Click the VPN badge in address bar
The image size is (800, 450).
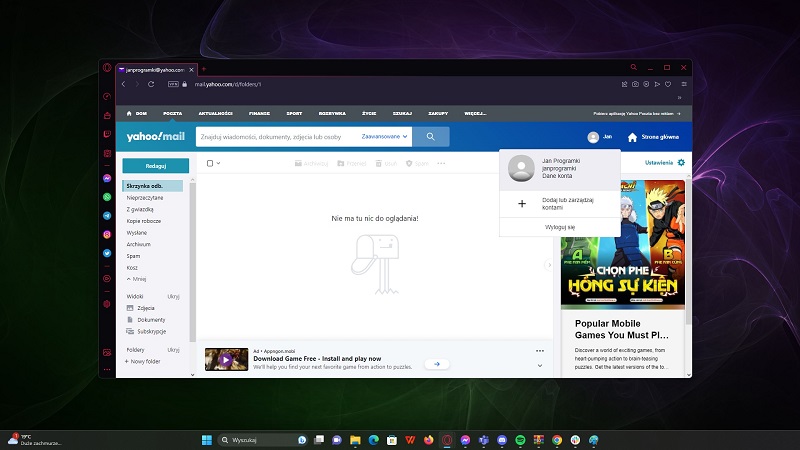173,84
